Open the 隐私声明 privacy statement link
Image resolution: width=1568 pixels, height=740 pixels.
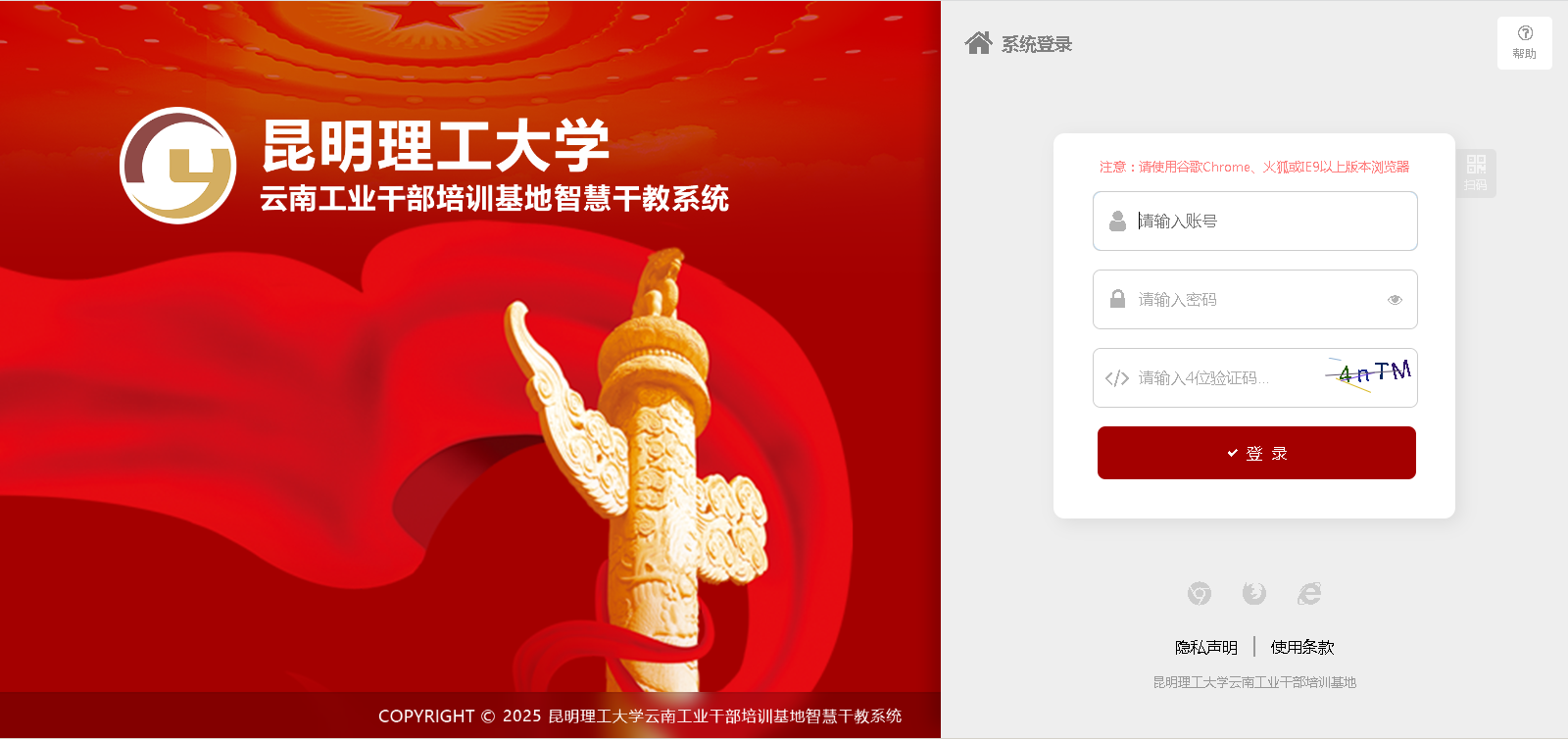pos(1206,647)
